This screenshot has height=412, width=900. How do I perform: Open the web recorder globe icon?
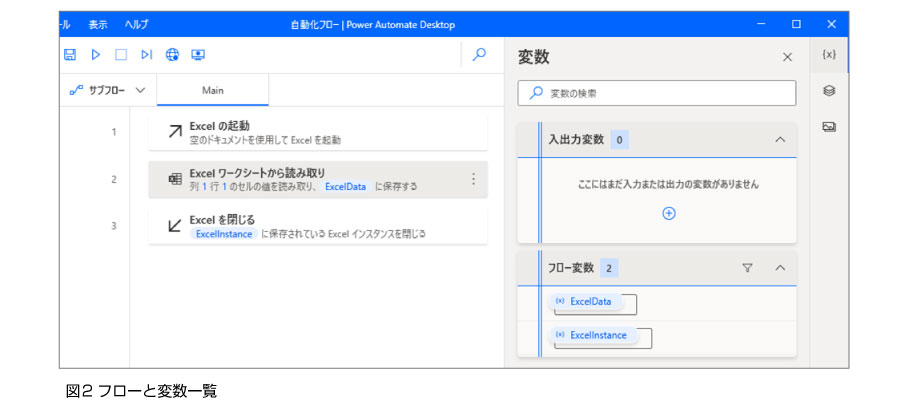coord(172,55)
